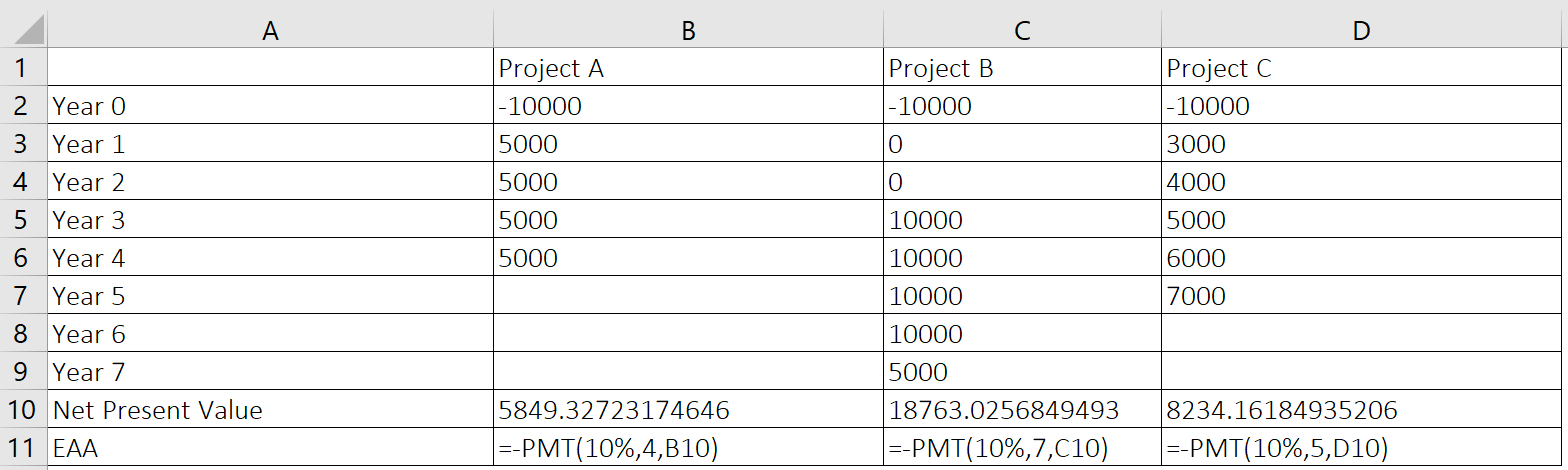This screenshot has width=1568, height=470.
Task: Select column A header
Action: 270,30
